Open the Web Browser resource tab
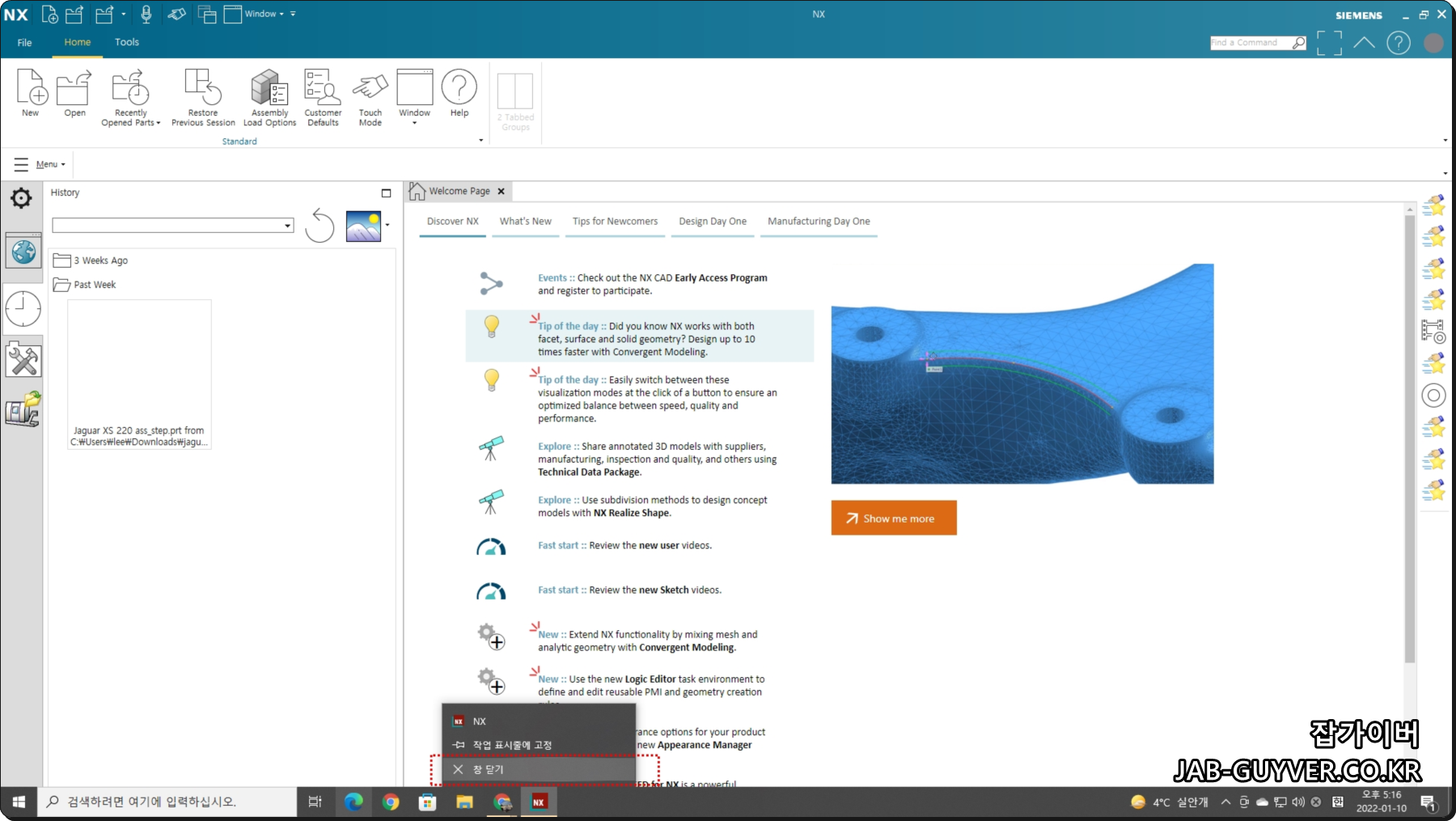The width and height of the screenshot is (1456, 821). point(23,252)
